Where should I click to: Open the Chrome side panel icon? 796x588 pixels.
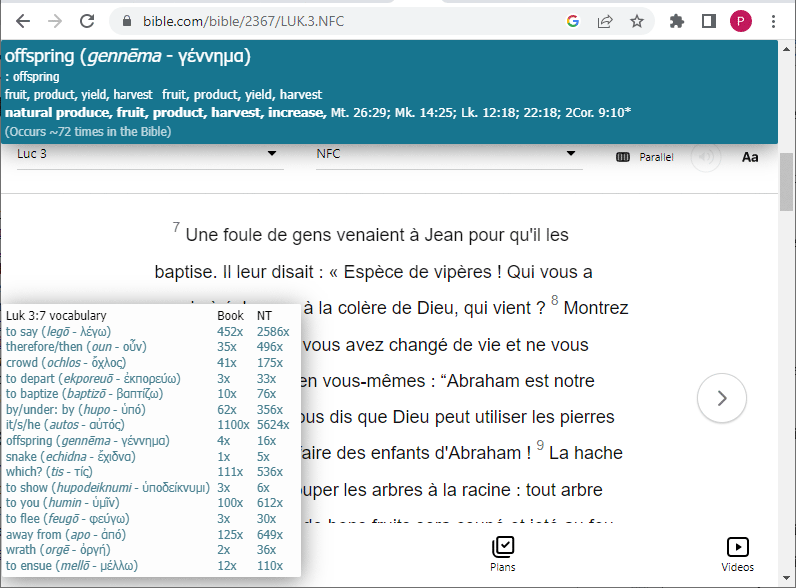click(709, 20)
